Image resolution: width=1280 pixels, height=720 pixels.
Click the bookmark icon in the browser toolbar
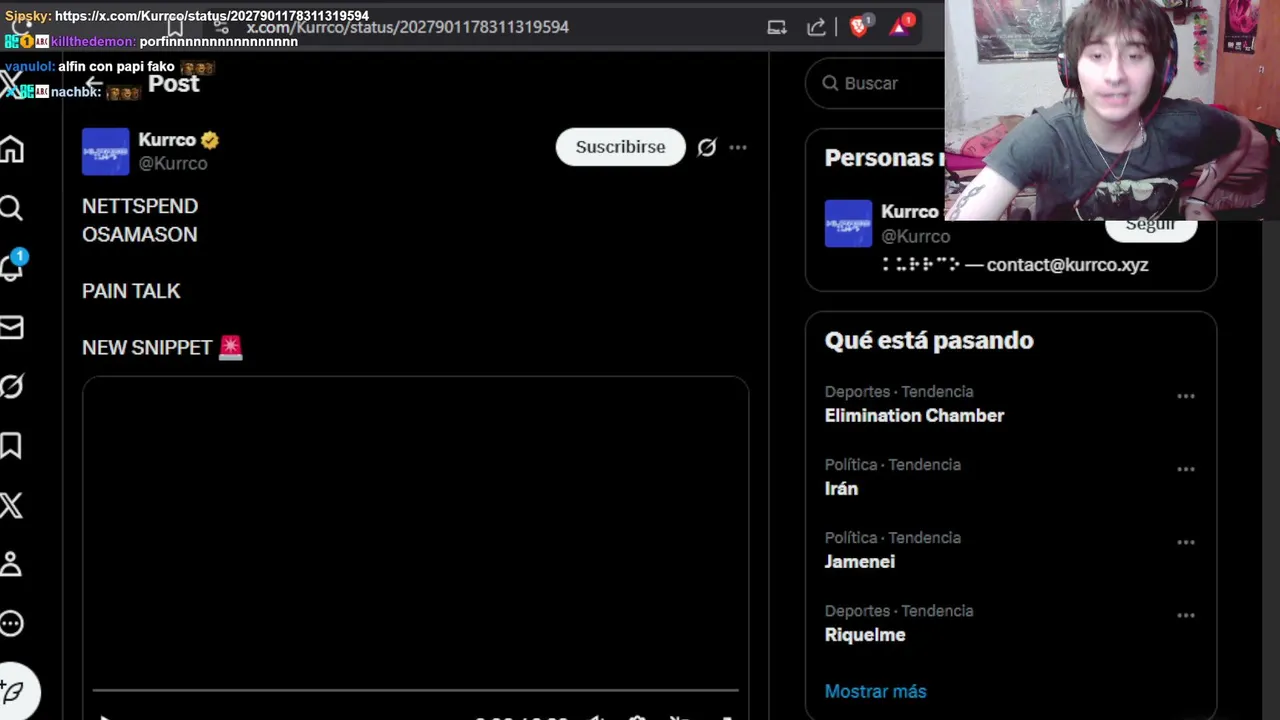pos(176,27)
